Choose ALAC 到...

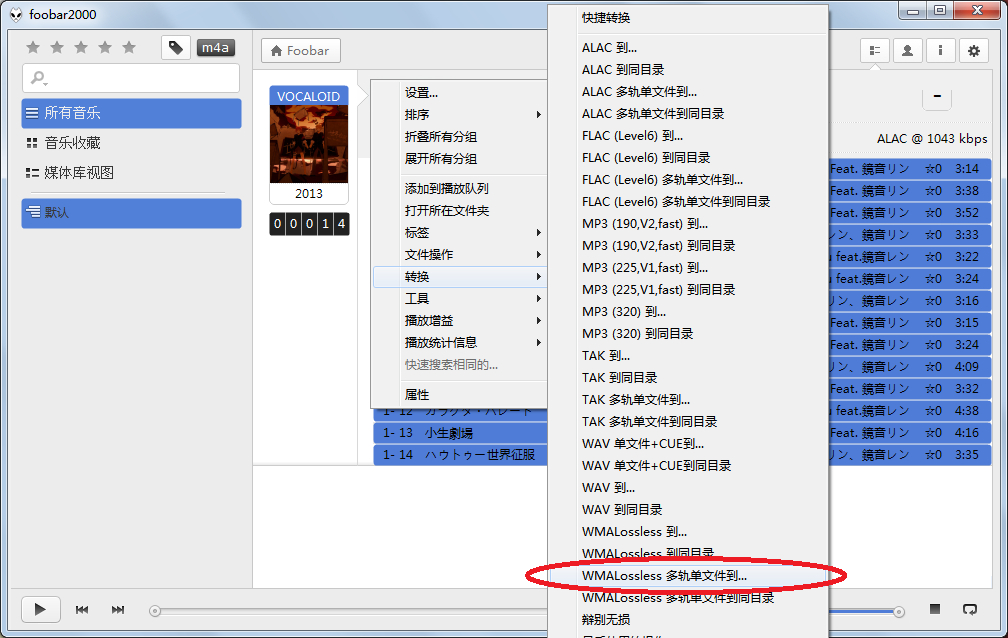[688, 48]
